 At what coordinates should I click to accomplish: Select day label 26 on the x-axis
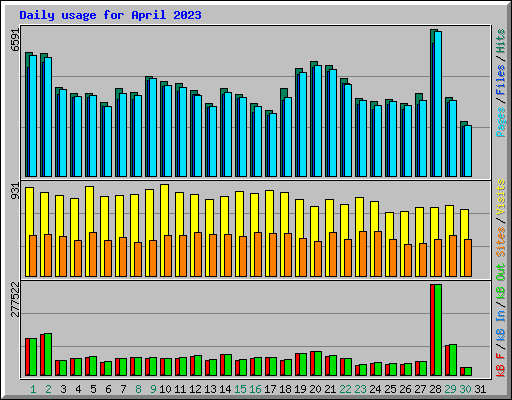tap(405, 389)
